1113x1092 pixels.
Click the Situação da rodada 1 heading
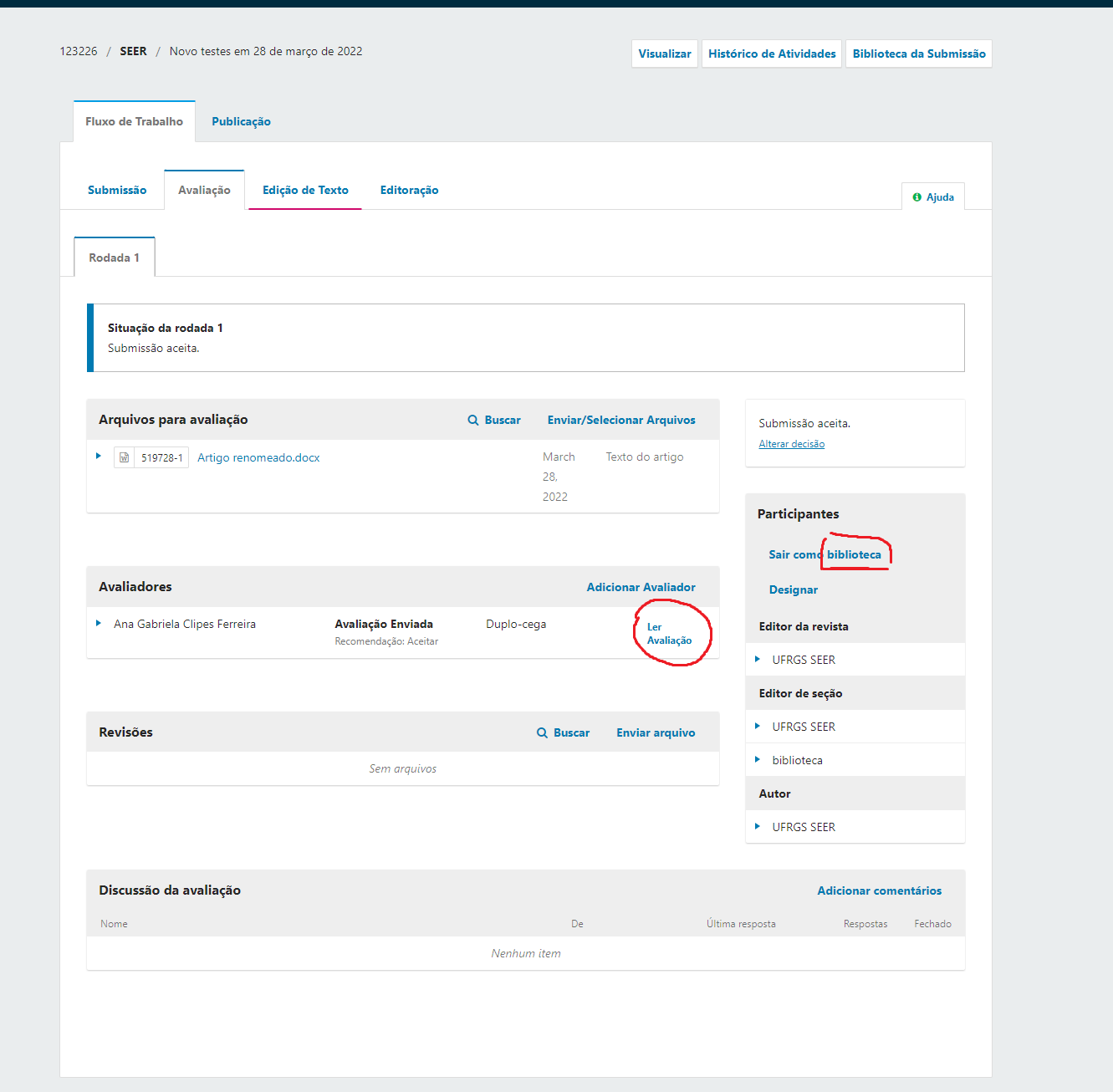pyautogui.click(x=166, y=329)
